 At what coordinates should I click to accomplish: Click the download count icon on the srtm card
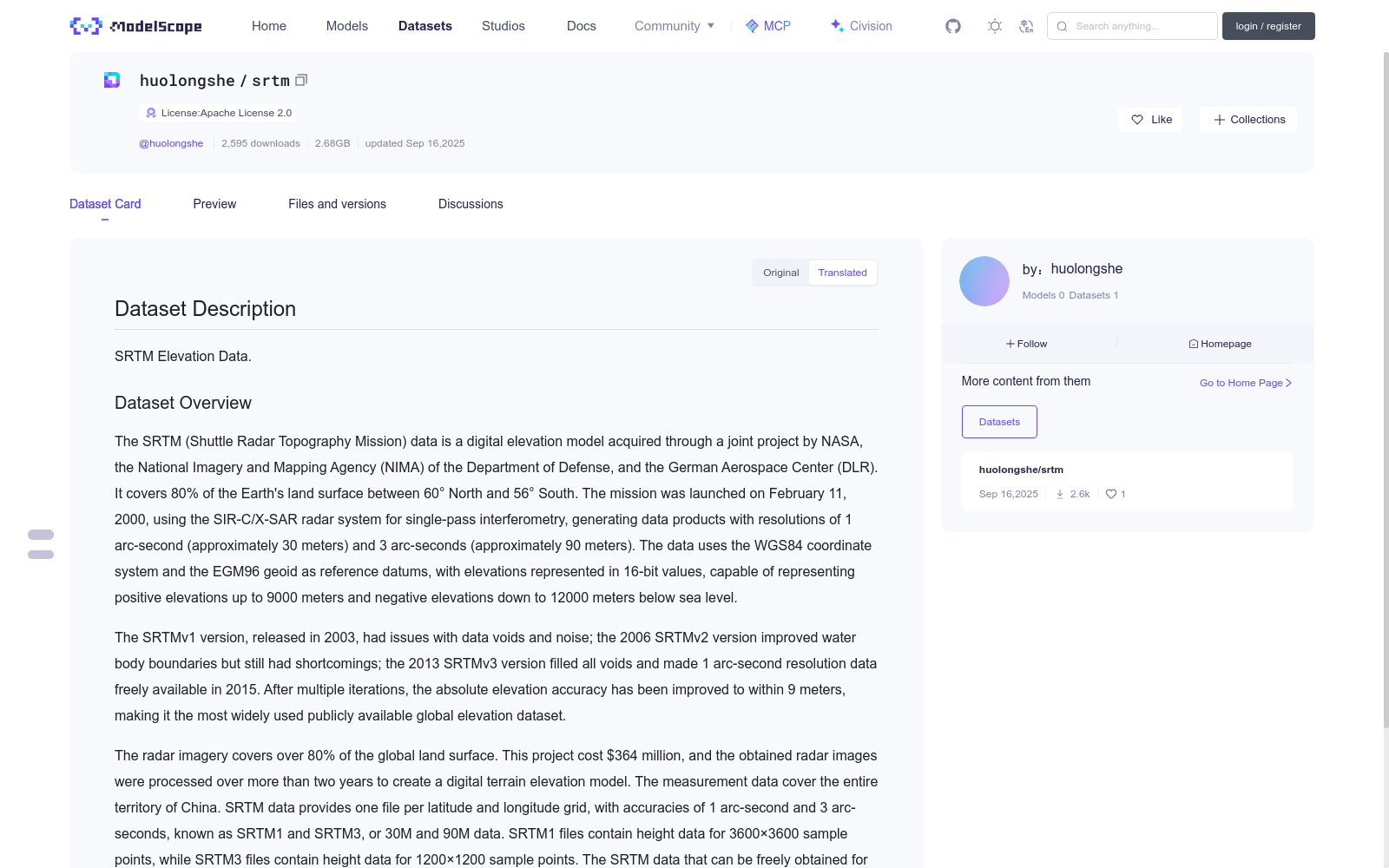[x=1060, y=494]
